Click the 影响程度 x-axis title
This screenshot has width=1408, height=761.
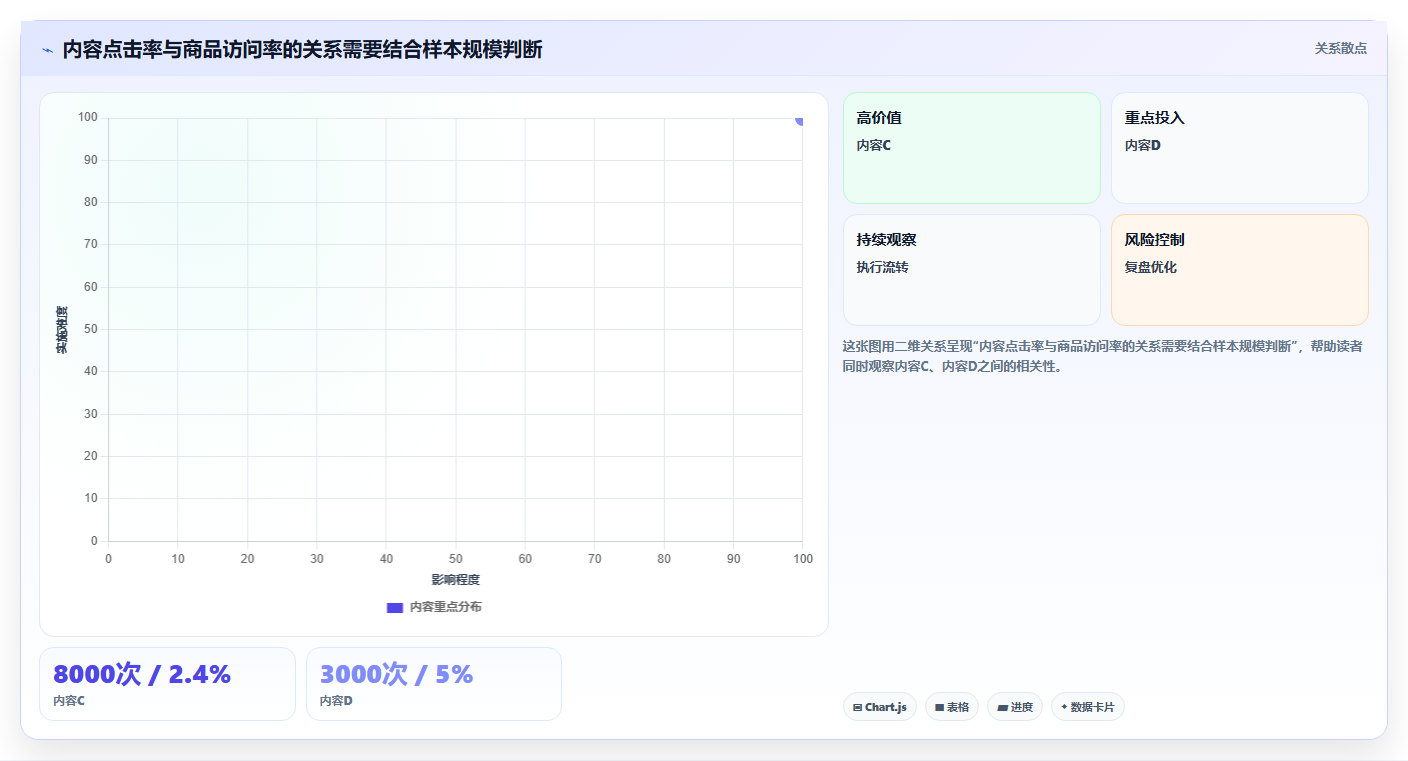(x=456, y=580)
